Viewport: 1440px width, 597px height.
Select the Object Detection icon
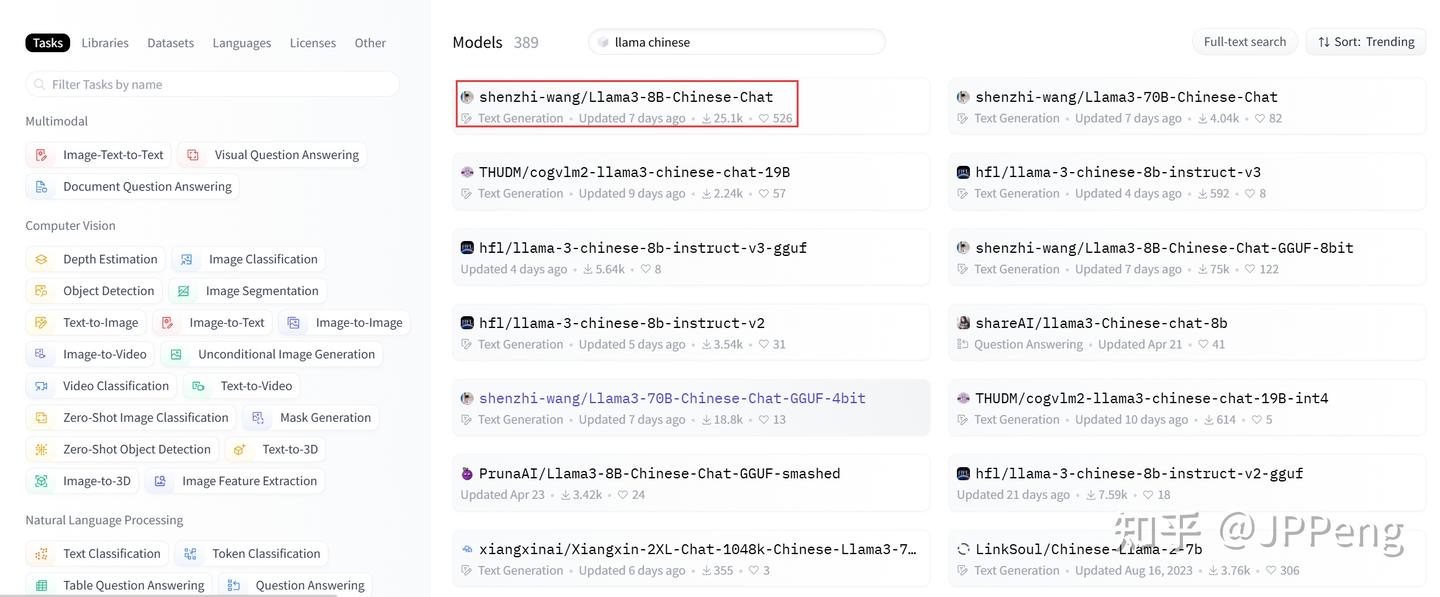(42, 291)
